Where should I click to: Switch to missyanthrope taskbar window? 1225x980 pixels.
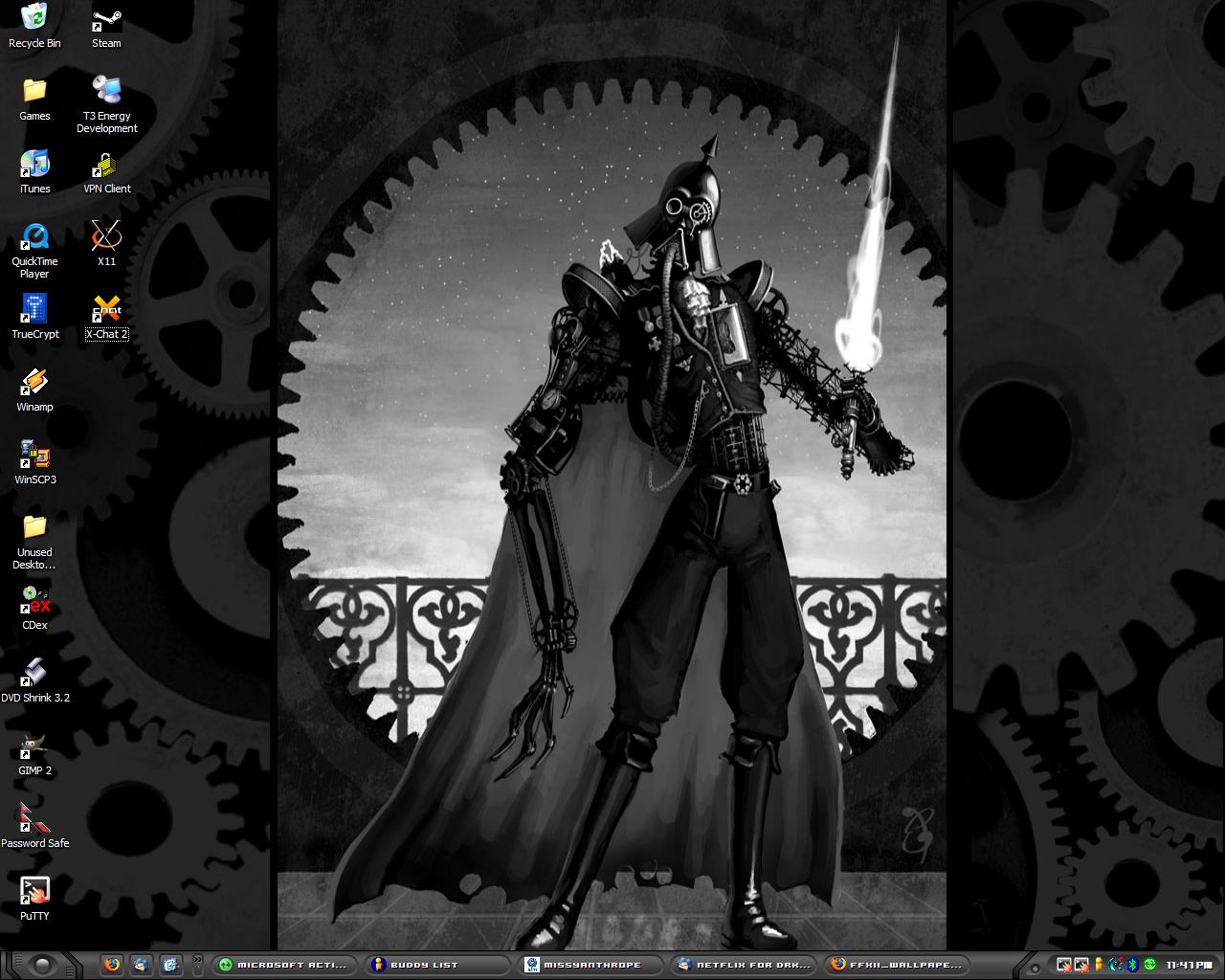(590, 964)
